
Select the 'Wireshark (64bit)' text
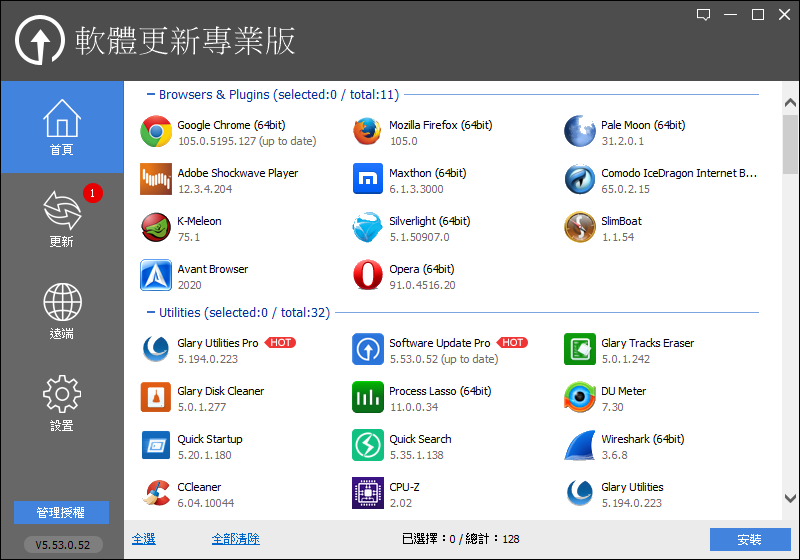pyautogui.click(x=643, y=439)
